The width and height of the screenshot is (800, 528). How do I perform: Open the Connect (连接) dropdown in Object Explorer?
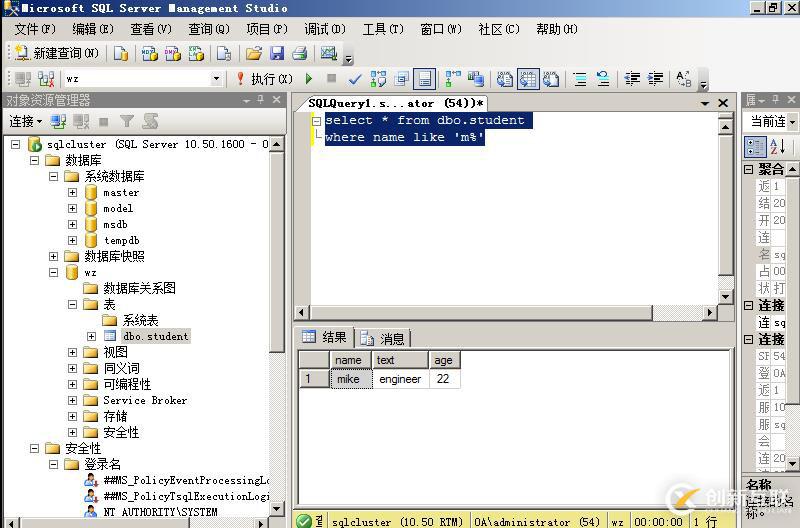point(26,121)
